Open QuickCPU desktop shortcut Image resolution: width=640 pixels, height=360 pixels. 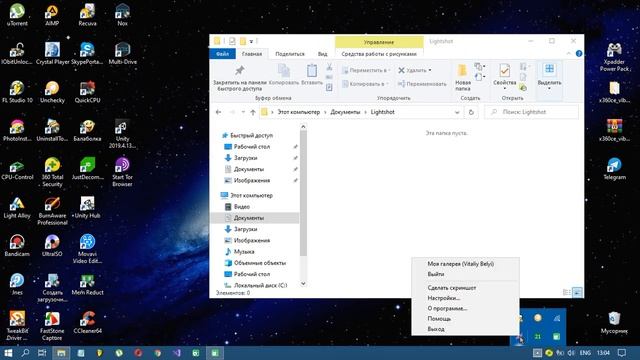click(x=87, y=92)
